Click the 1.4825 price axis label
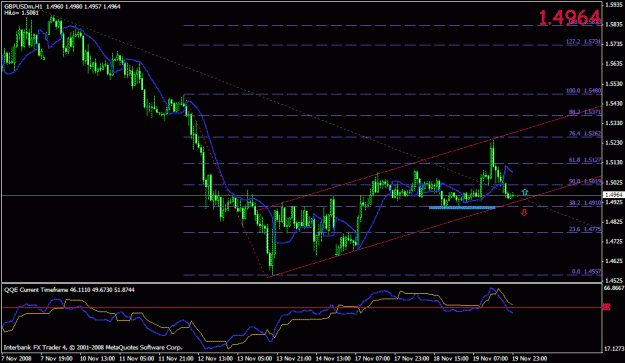Viewport: 625px width, 363px height. (614, 222)
